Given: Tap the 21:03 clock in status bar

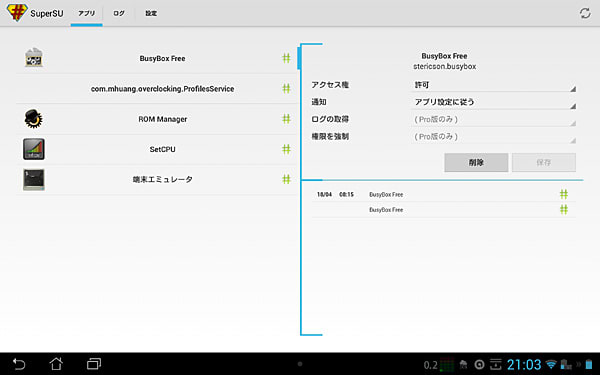Looking at the screenshot, I should [x=524, y=364].
